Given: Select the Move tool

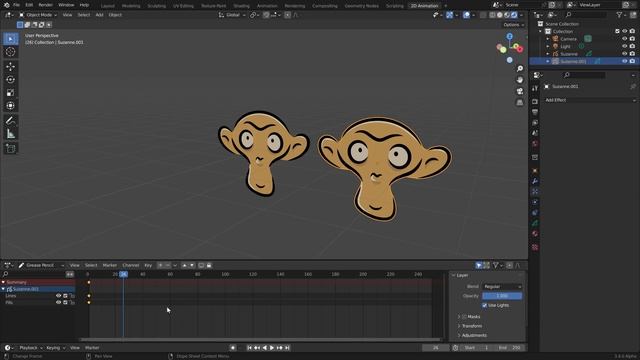Looking at the screenshot, I should tap(11, 67).
